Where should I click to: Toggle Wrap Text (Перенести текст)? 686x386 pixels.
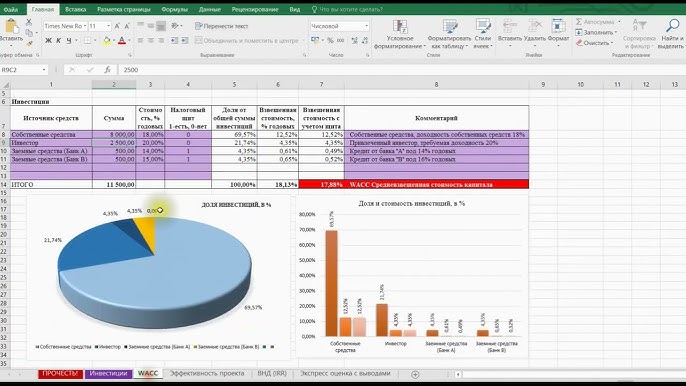[x=221, y=26]
